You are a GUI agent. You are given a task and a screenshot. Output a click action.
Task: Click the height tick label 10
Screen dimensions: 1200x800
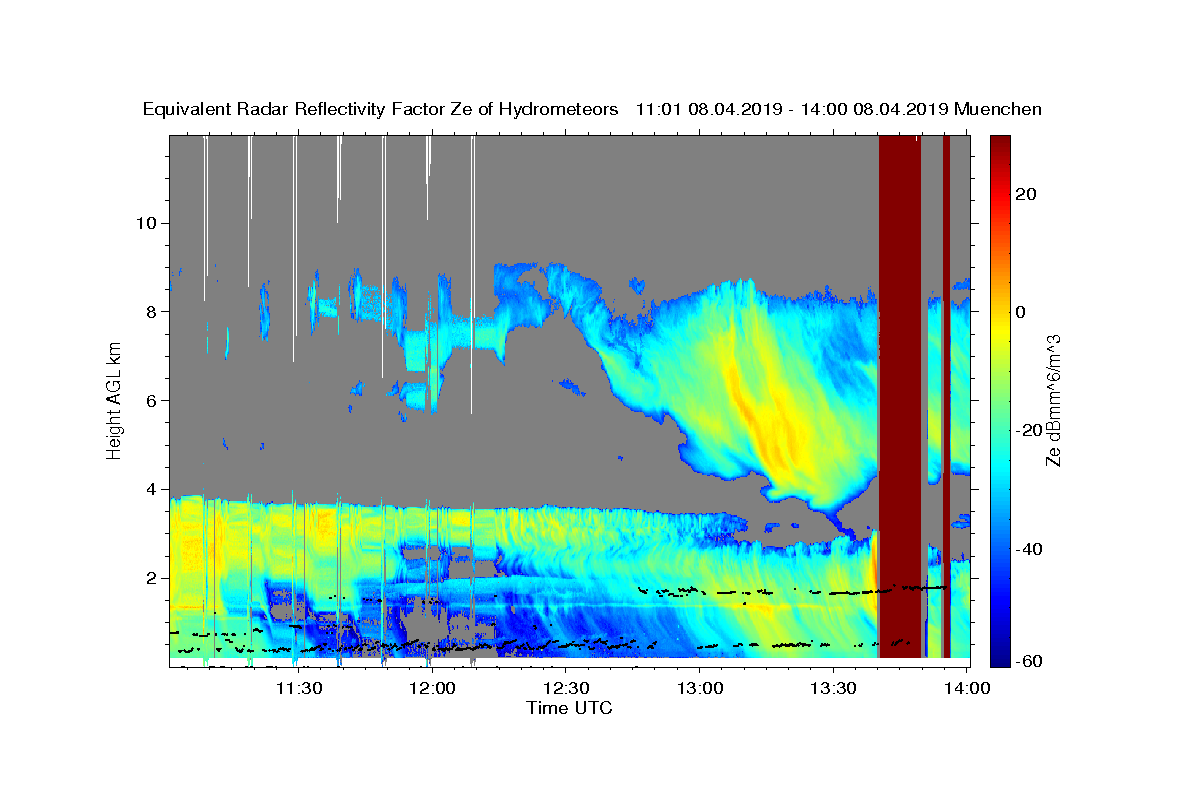[x=147, y=223]
